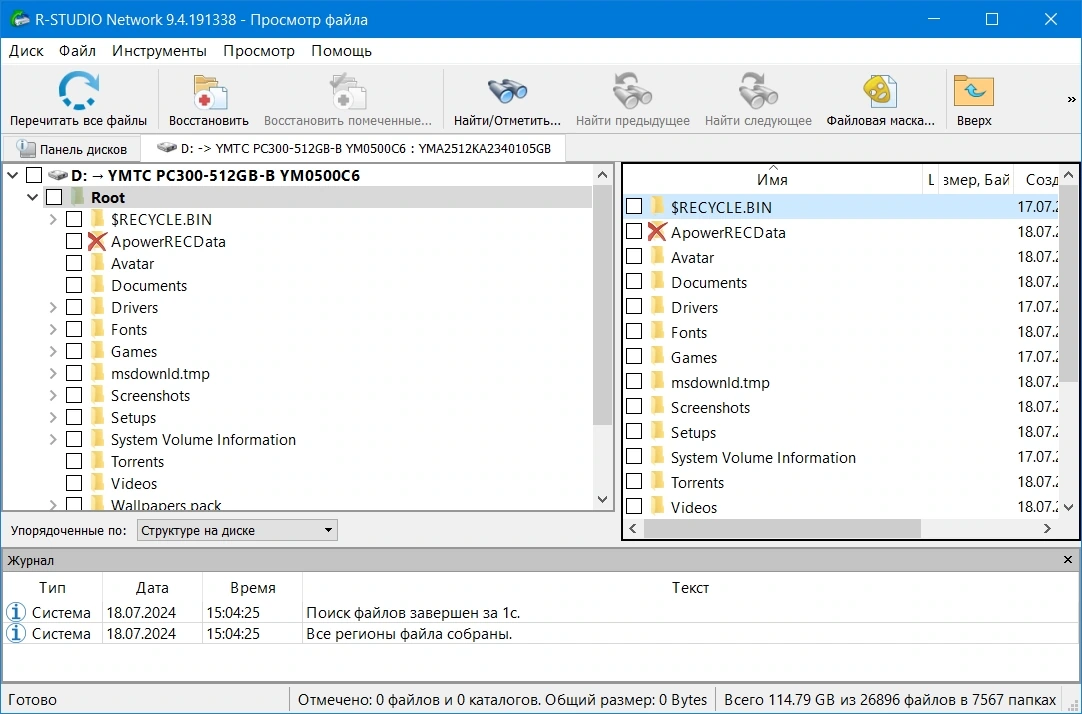1082x714 pixels.
Task: Select the D: YMTC PC300 drive tab
Action: click(353, 148)
